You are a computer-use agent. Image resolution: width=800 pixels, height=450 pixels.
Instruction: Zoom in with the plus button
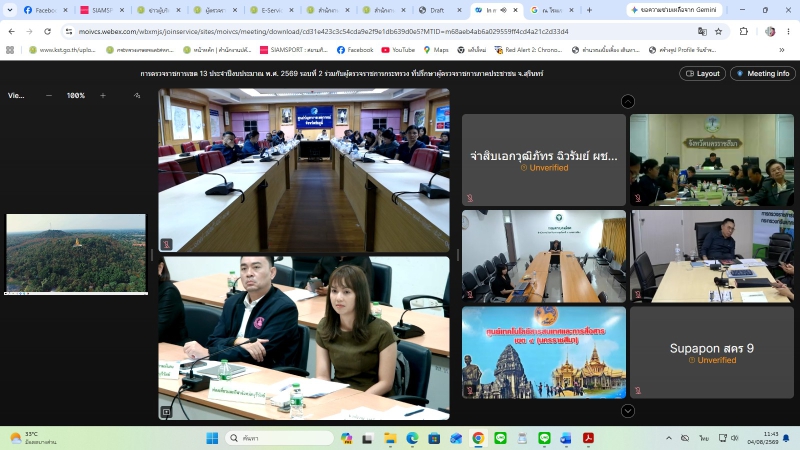point(103,95)
